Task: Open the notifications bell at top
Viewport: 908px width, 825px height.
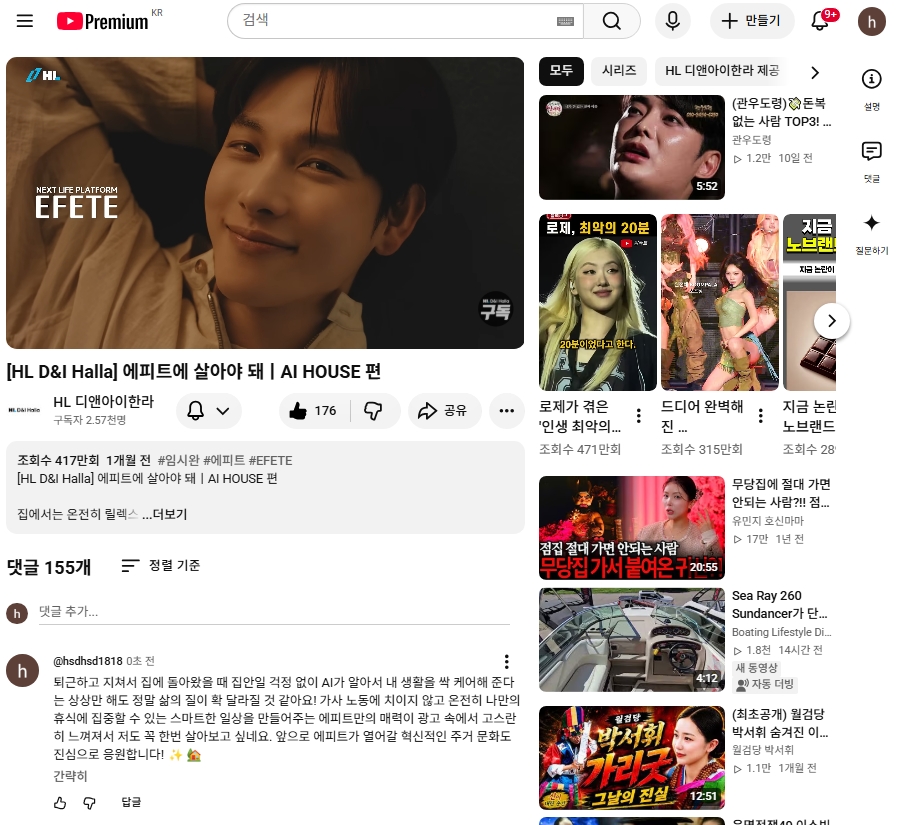Action: 819,21
